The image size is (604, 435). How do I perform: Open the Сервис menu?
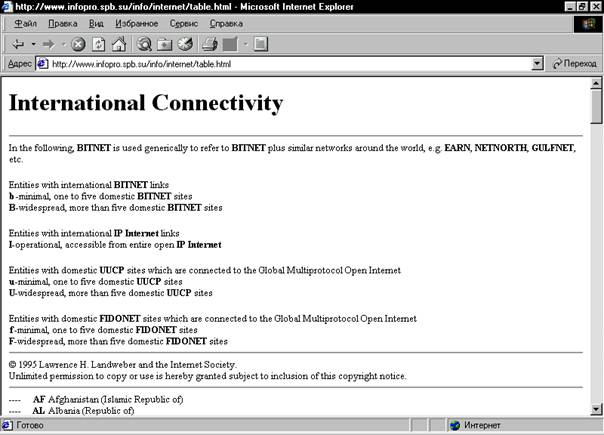pos(184,24)
